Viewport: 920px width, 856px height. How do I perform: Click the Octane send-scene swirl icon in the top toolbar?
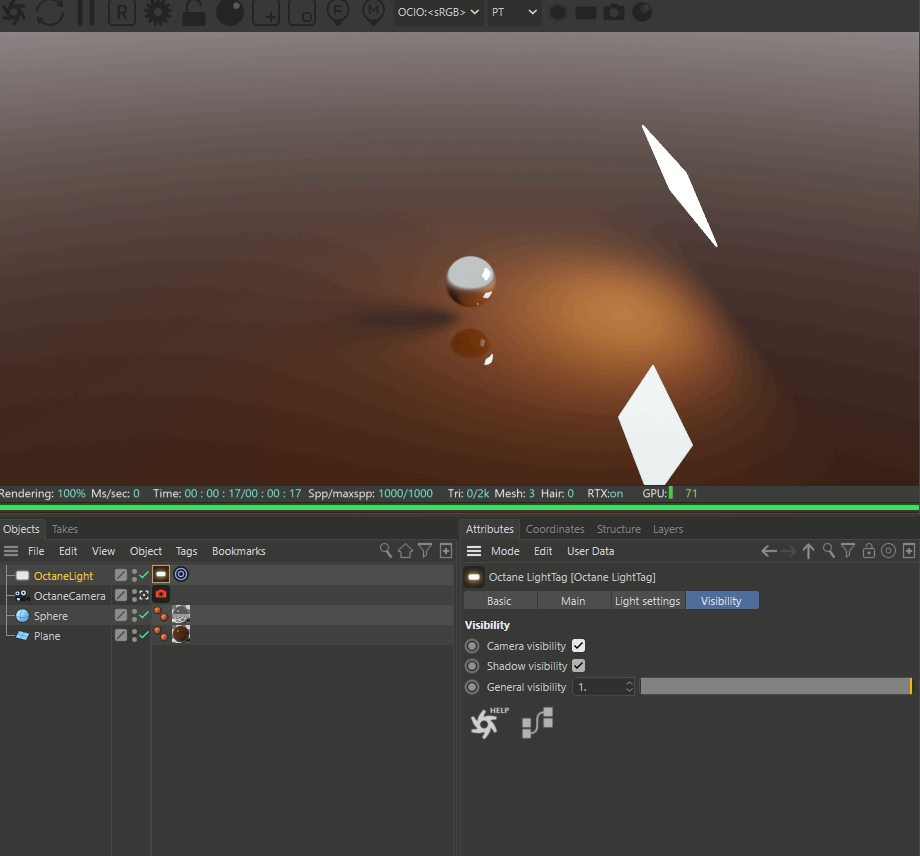tap(13, 12)
